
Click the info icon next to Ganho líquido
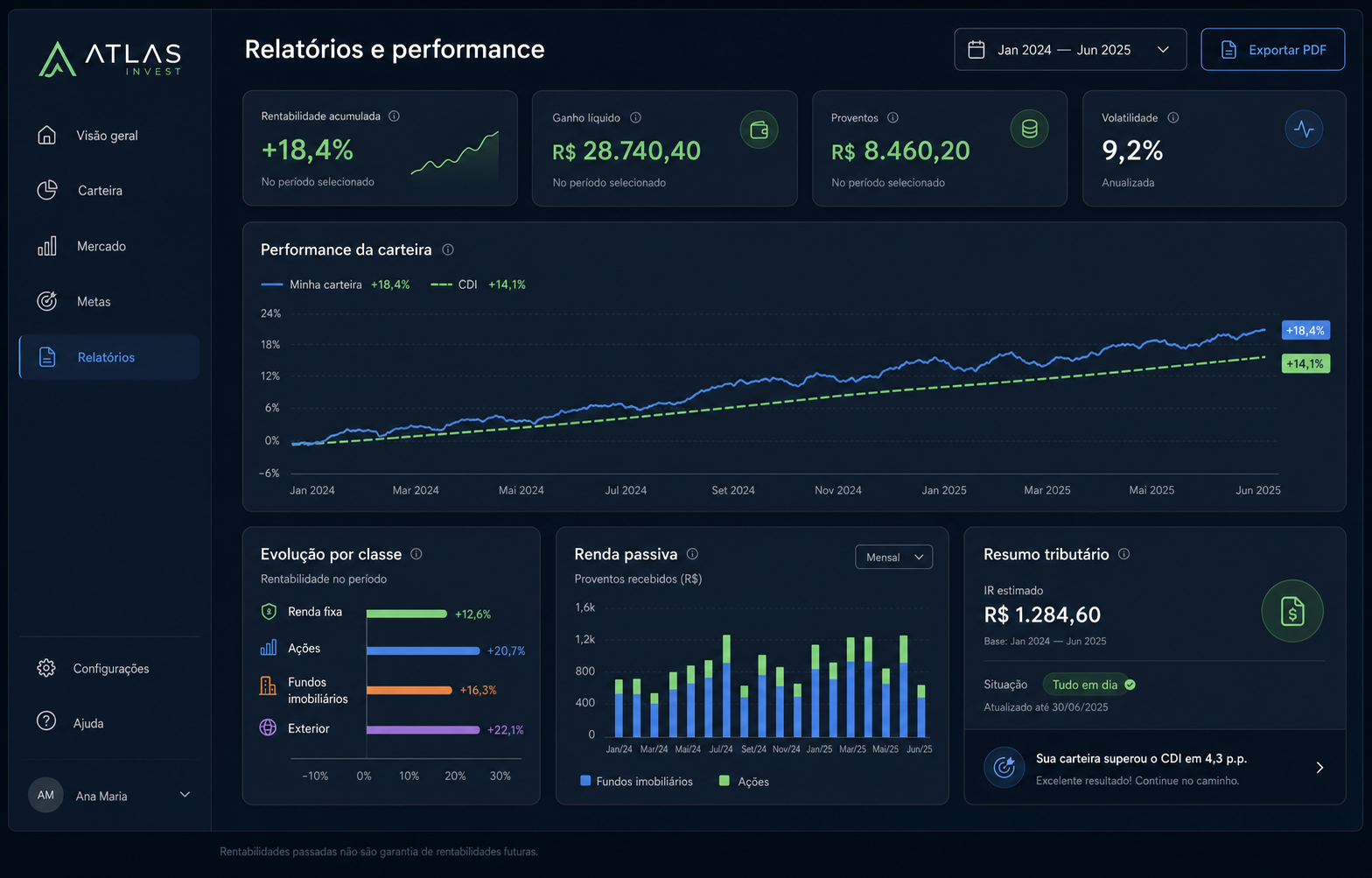click(x=636, y=117)
